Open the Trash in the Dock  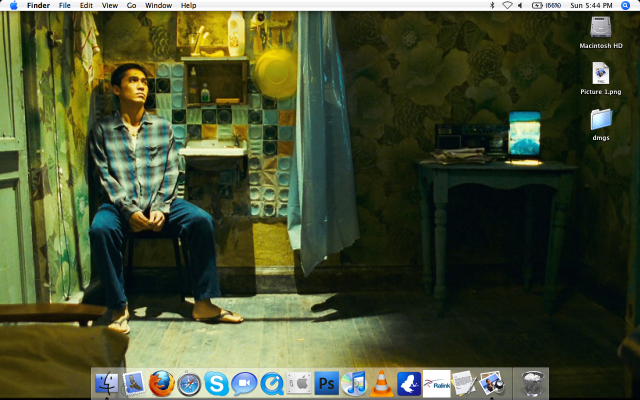(x=533, y=383)
